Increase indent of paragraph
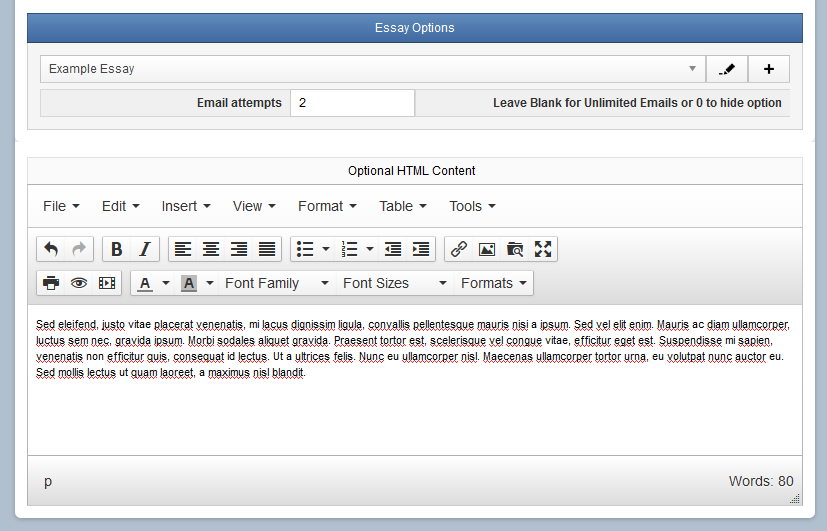The width and height of the screenshot is (827, 531). [421, 249]
